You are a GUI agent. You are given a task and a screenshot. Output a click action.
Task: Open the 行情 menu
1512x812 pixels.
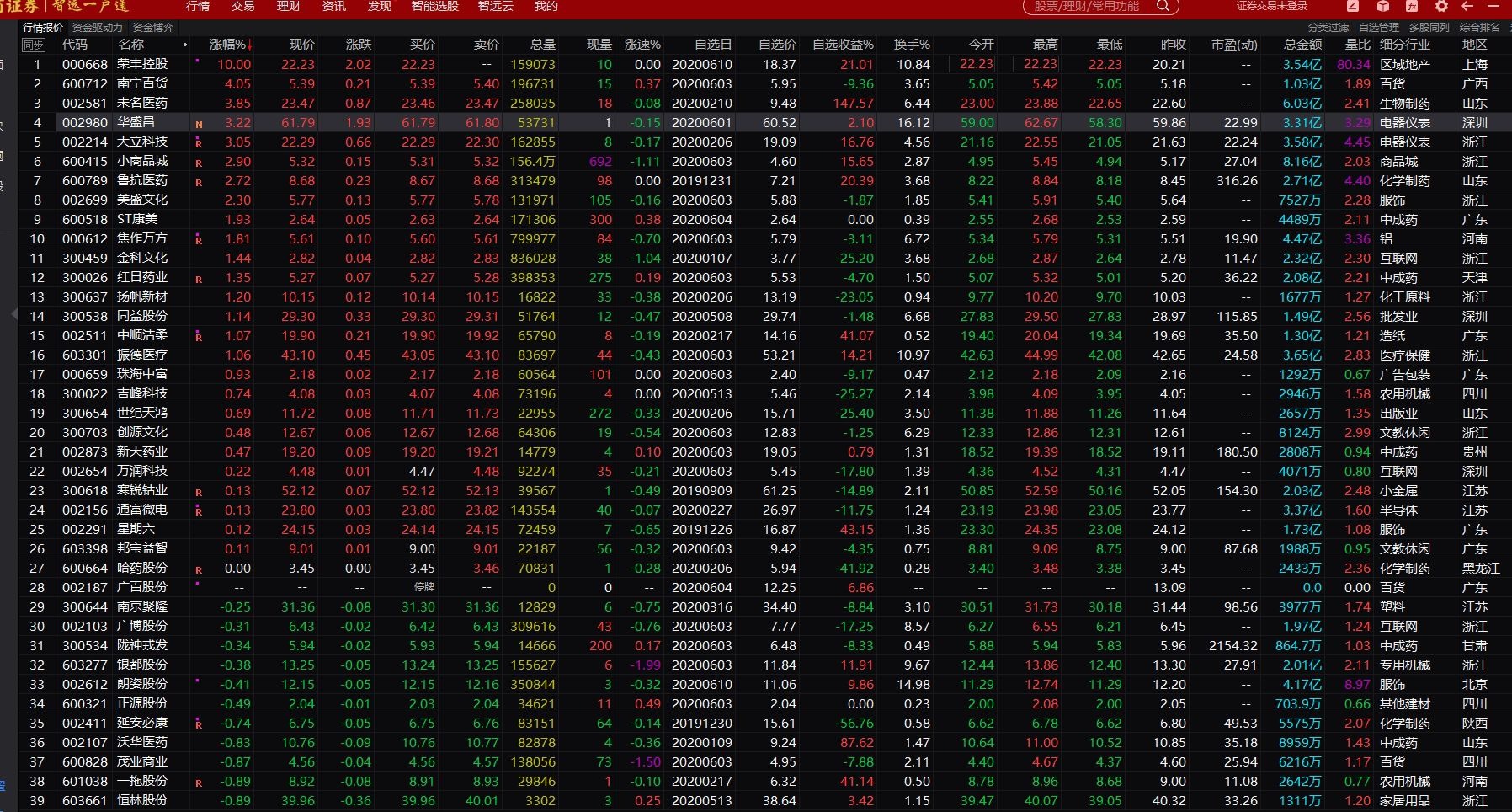pyautogui.click(x=198, y=6)
